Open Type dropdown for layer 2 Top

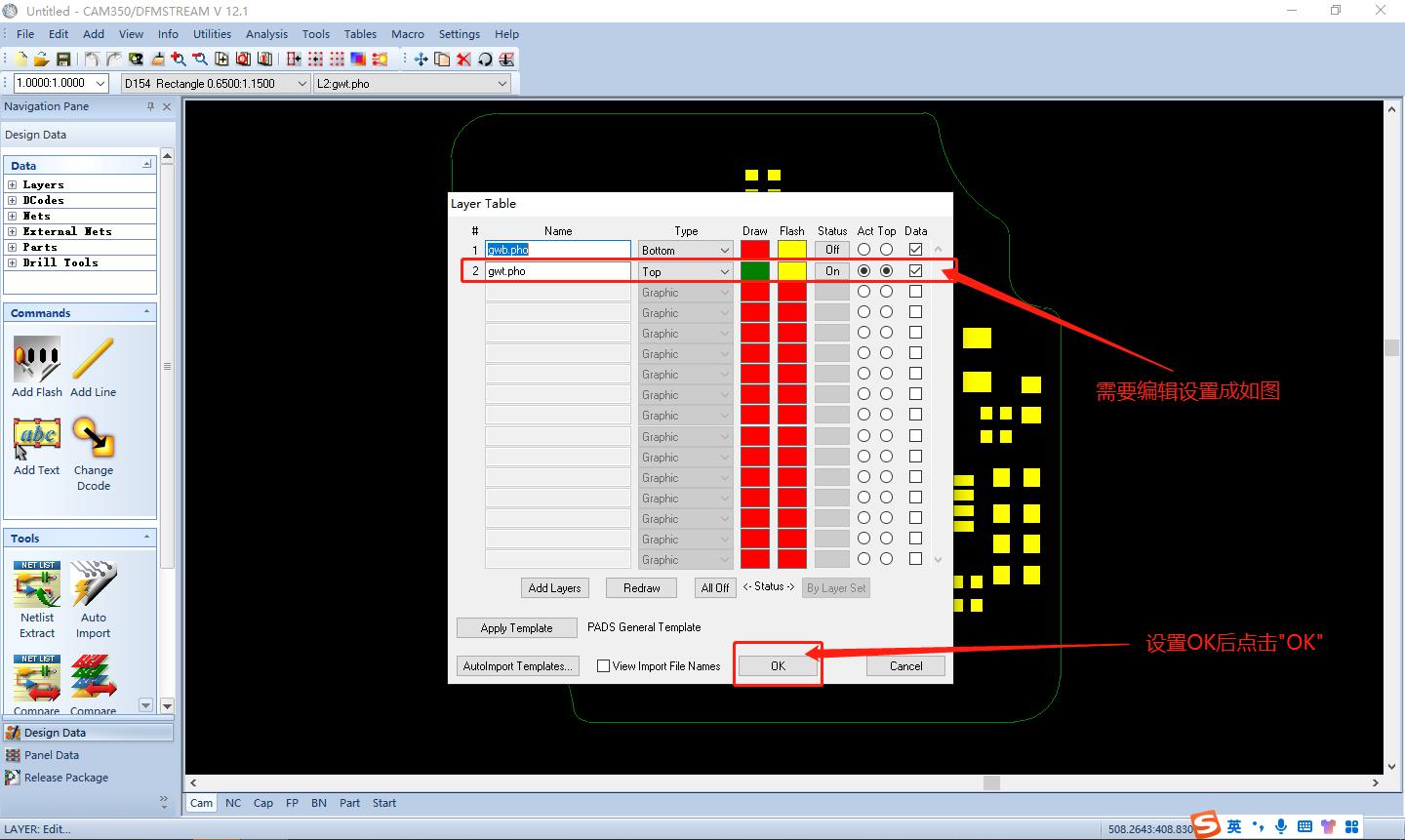pos(724,272)
